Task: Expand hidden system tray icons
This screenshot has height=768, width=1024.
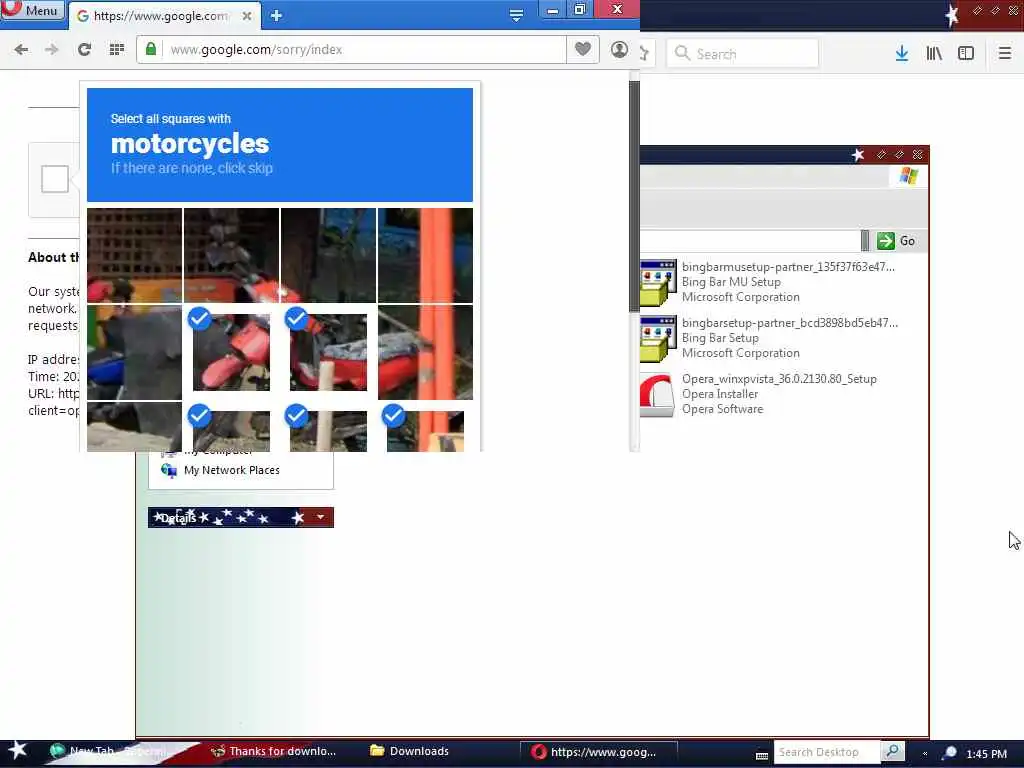Action: pyautogui.click(x=925, y=754)
